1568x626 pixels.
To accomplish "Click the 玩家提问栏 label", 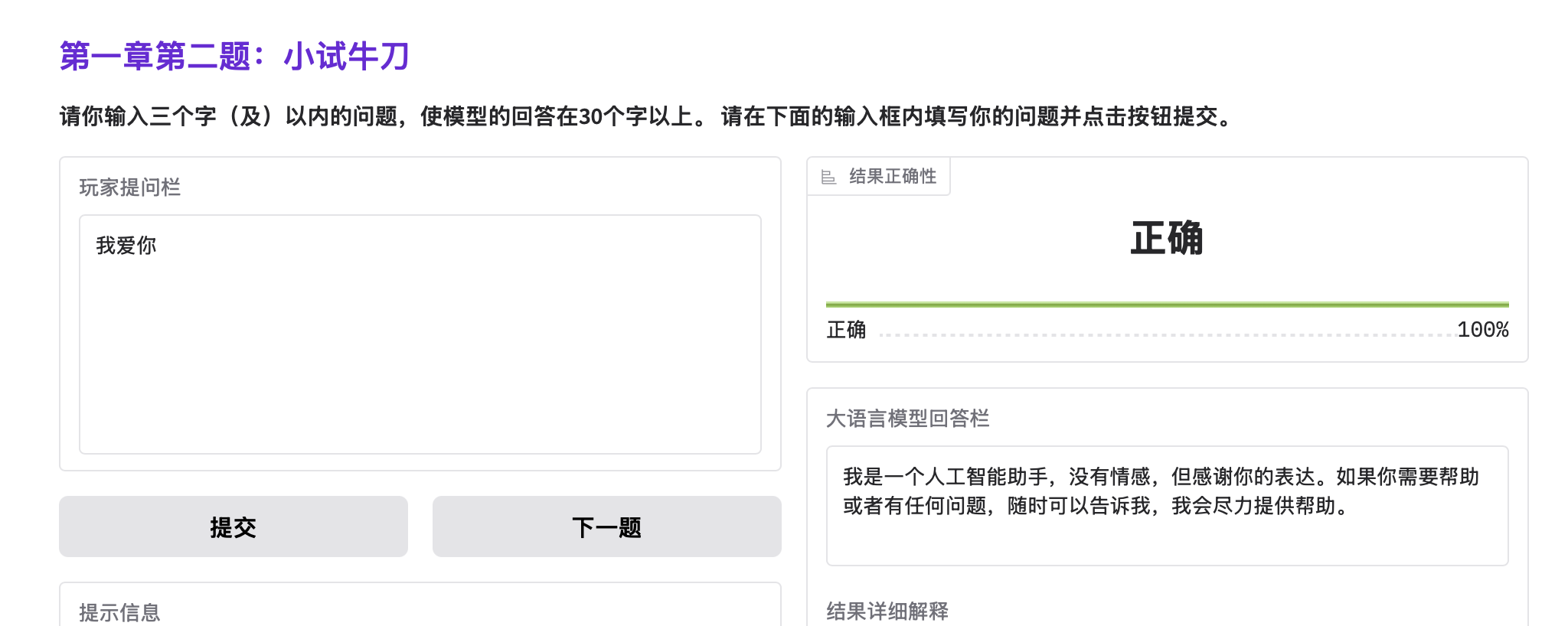I will [x=130, y=187].
